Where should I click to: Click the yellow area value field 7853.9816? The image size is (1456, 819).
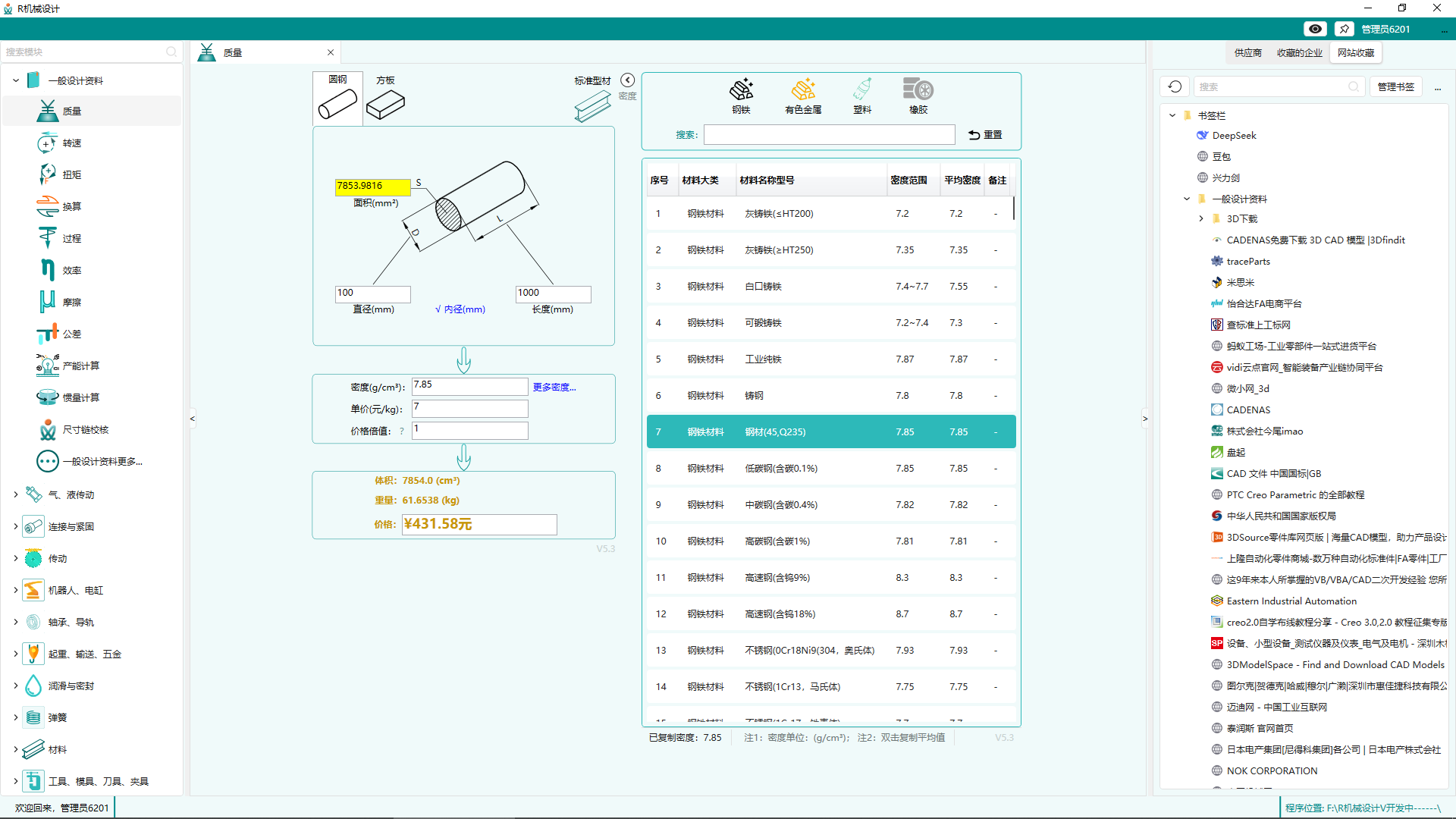tap(372, 186)
